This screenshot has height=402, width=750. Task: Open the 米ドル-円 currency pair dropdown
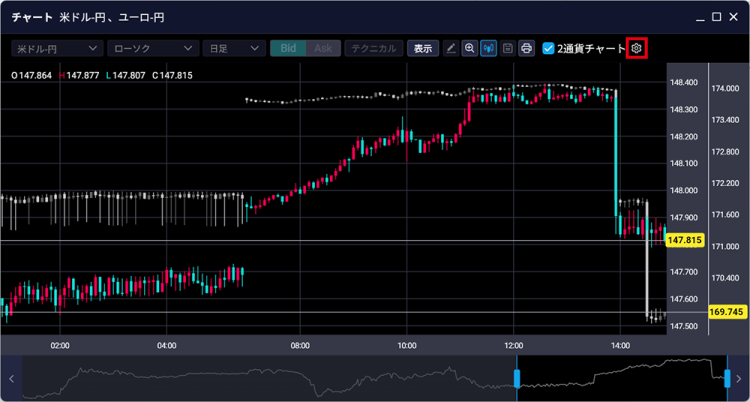pos(56,48)
